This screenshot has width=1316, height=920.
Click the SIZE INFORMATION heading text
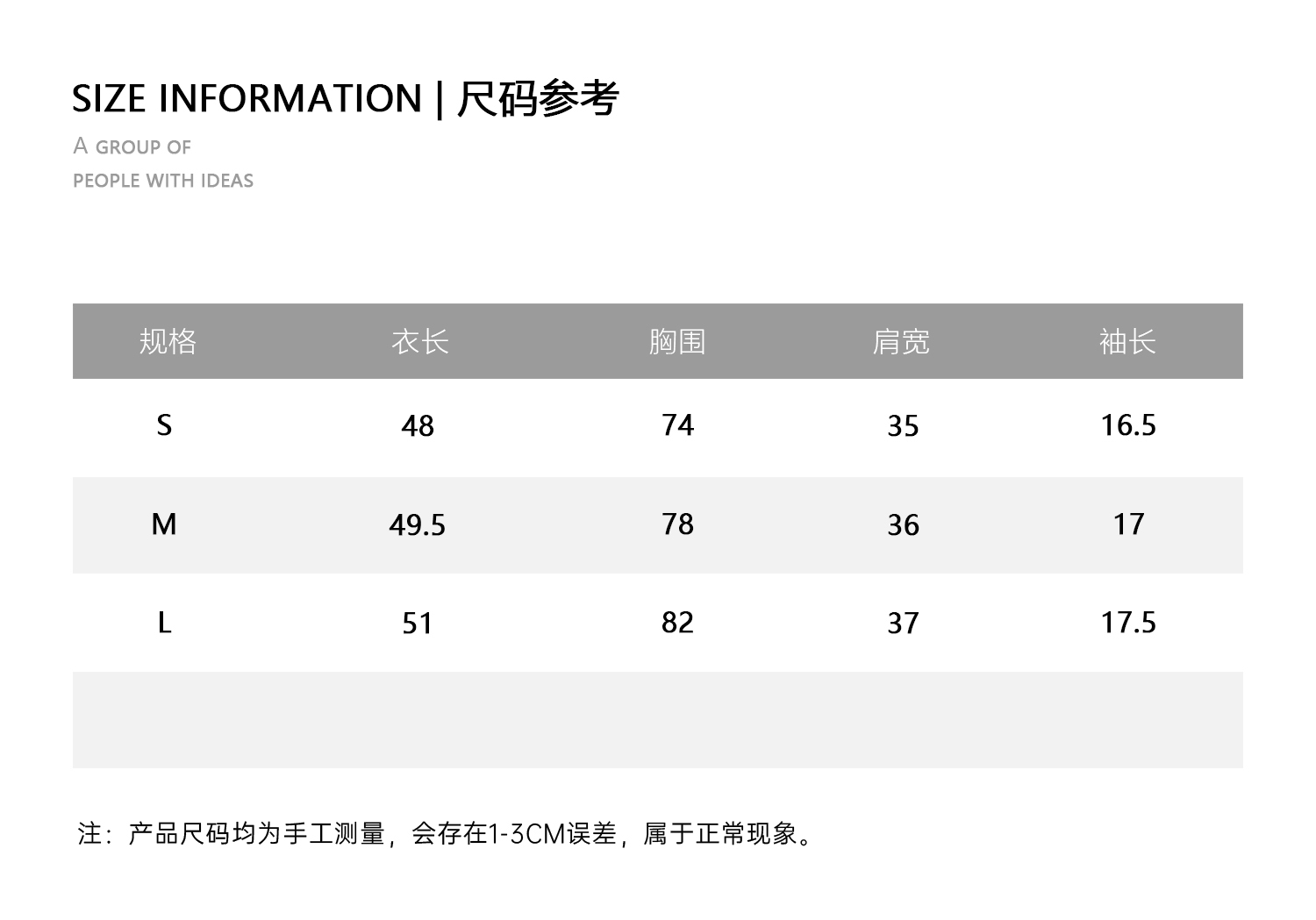247,99
